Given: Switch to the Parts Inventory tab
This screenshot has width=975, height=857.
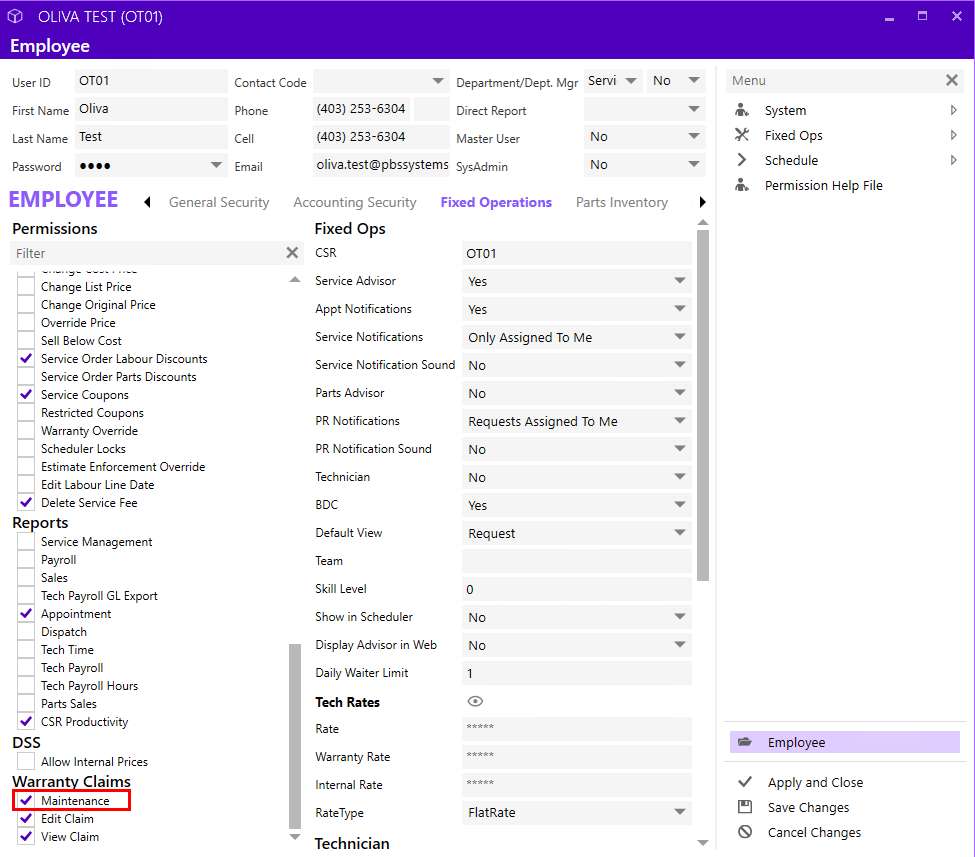Looking at the screenshot, I should (x=621, y=202).
